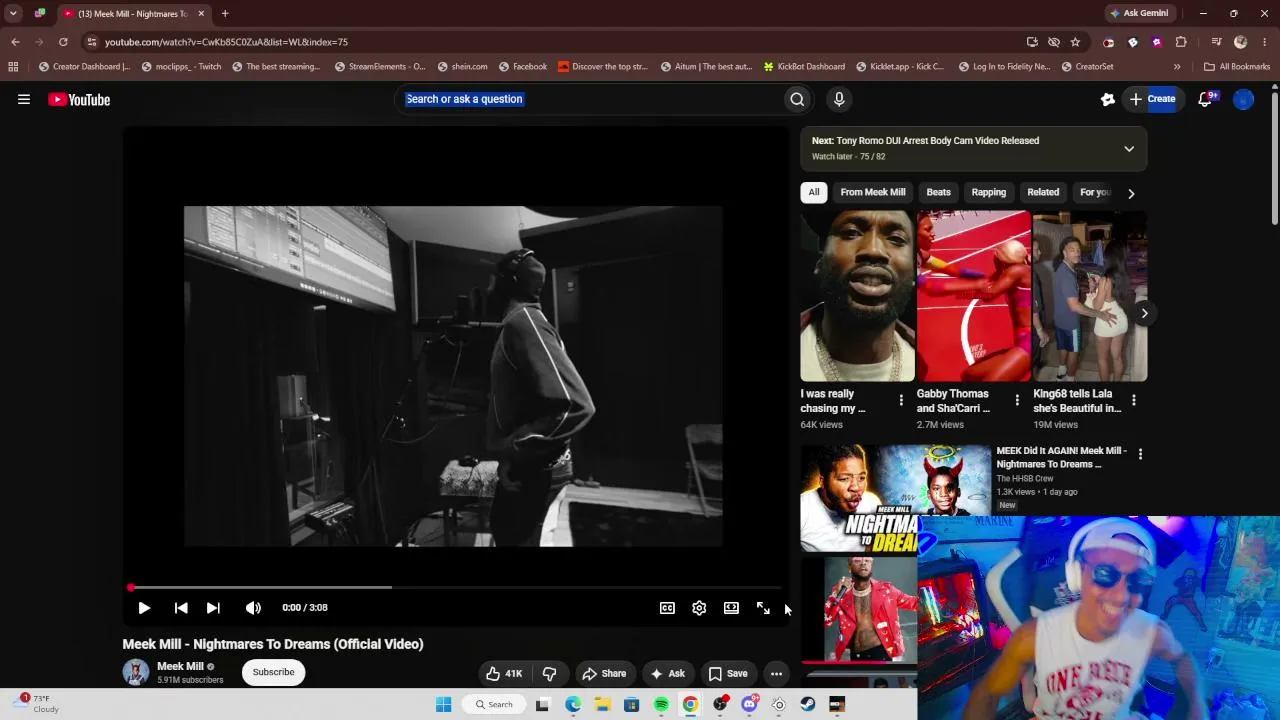1280x720 pixels.
Task: Open a new Chrome tab
Action: coord(225,14)
